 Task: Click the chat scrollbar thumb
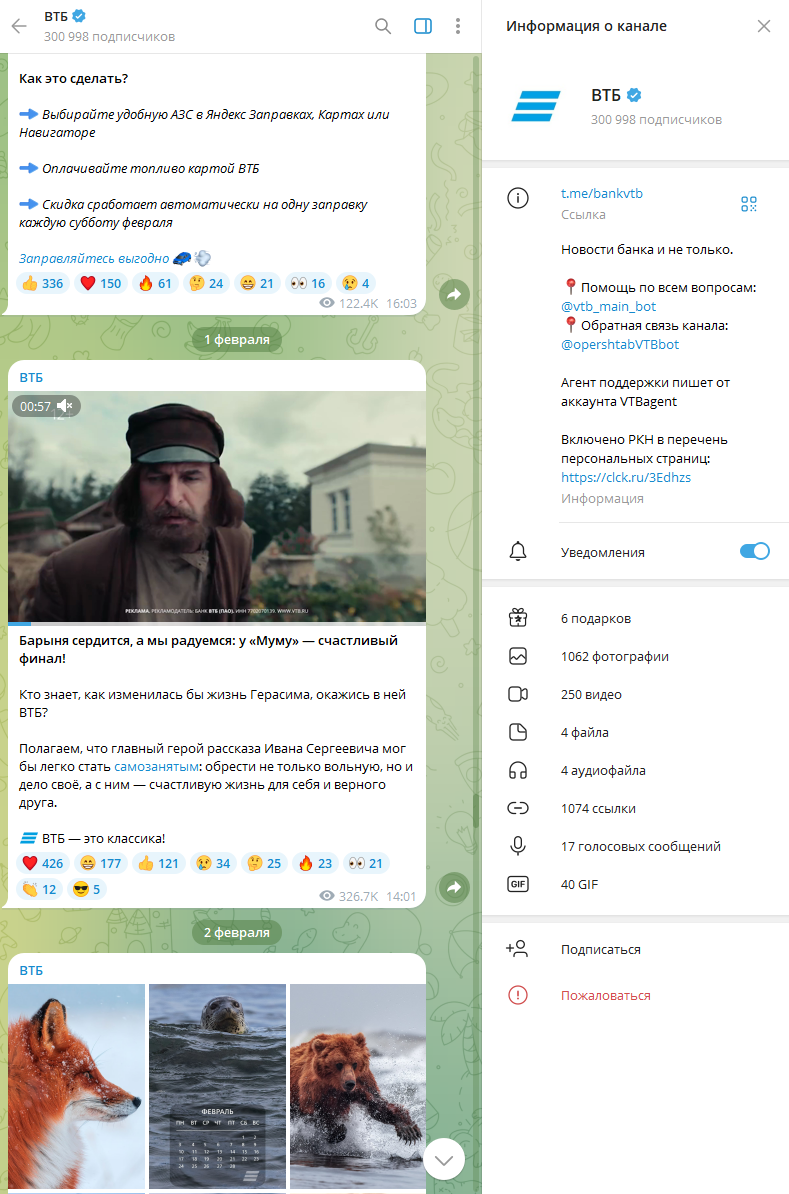pos(477,811)
